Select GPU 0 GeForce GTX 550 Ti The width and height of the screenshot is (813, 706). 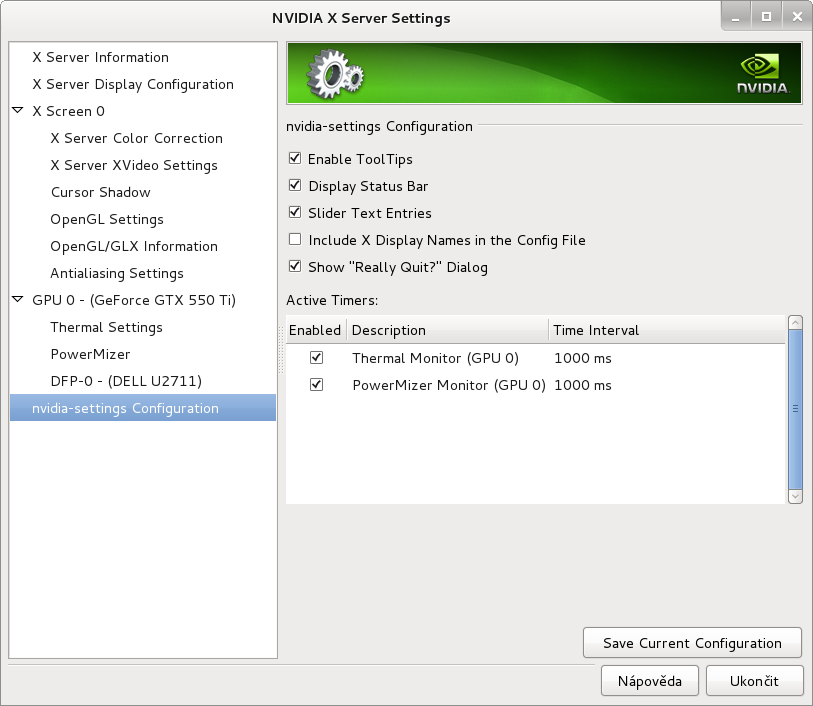(x=134, y=300)
